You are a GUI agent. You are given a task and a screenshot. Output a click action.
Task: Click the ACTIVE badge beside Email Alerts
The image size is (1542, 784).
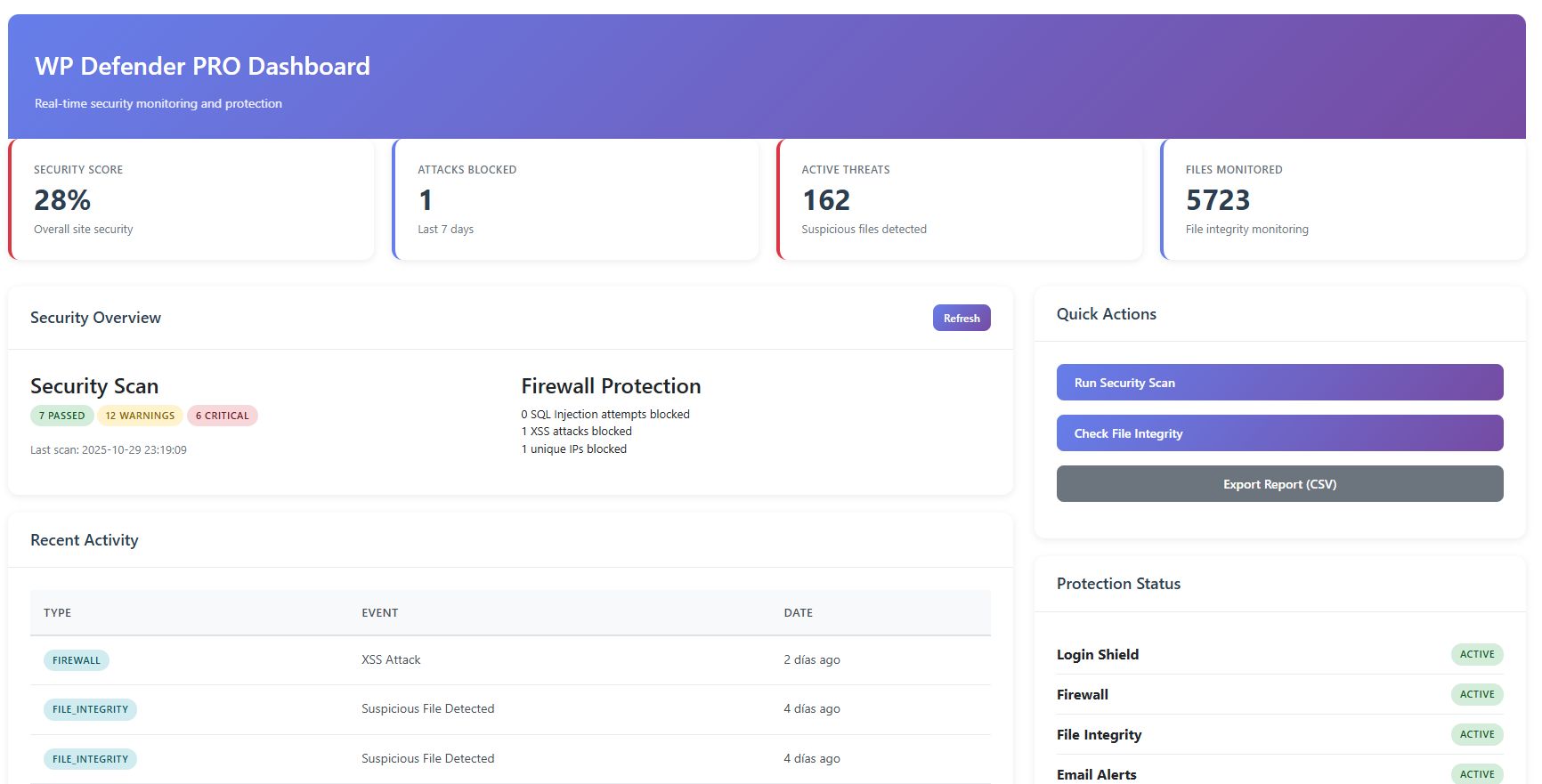(x=1477, y=774)
